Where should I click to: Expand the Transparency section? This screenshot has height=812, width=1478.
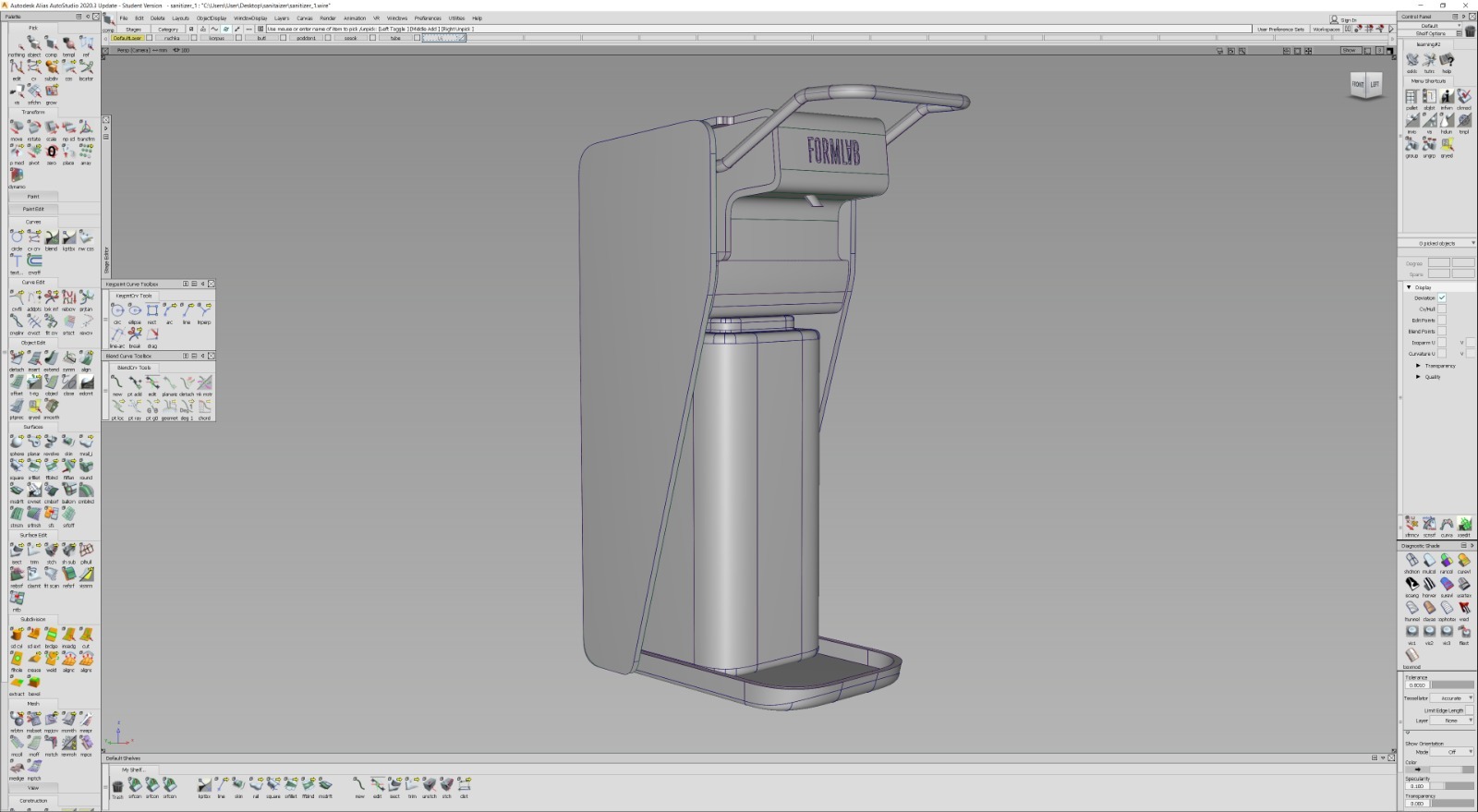tap(1419, 366)
